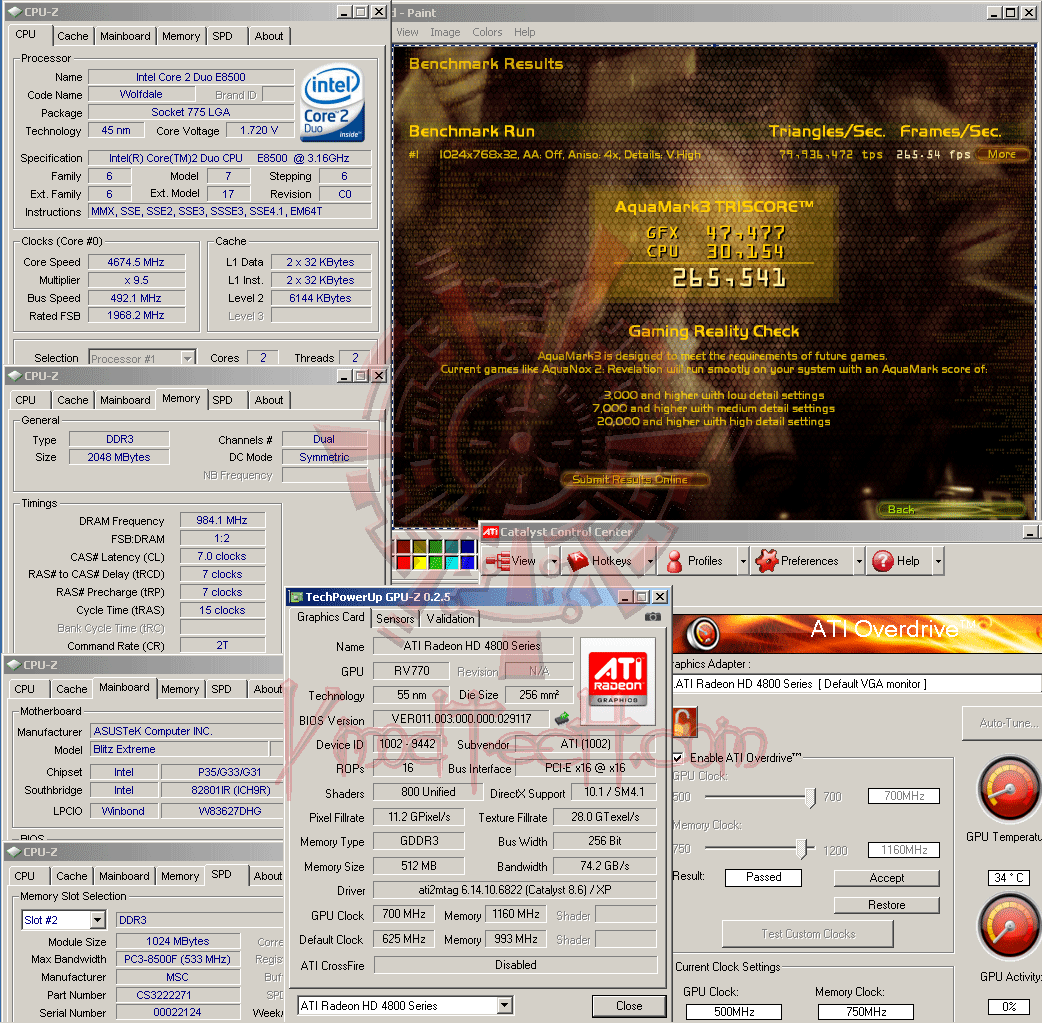
Task: Click the Restore button in ATI Overdrive
Action: (886, 905)
